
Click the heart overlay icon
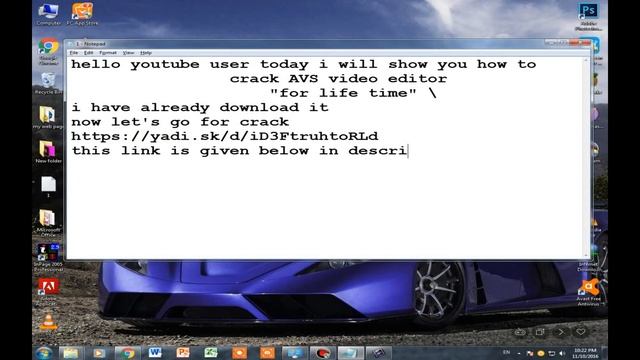pos(580,332)
